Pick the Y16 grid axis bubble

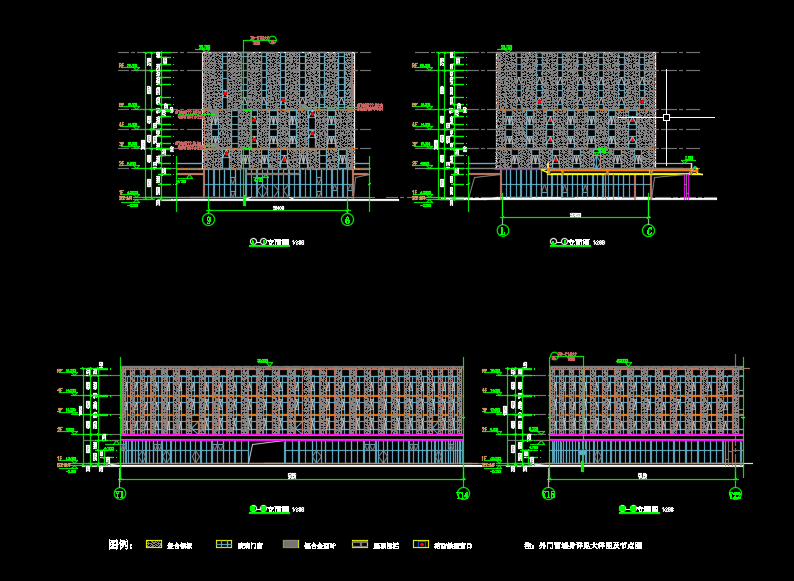click(x=548, y=494)
